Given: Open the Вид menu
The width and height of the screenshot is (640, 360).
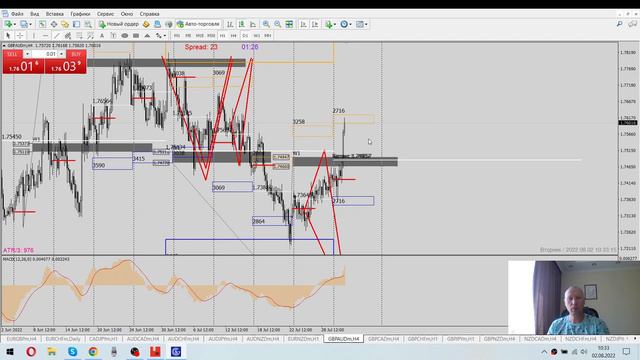Looking at the screenshot, I should [35, 14].
